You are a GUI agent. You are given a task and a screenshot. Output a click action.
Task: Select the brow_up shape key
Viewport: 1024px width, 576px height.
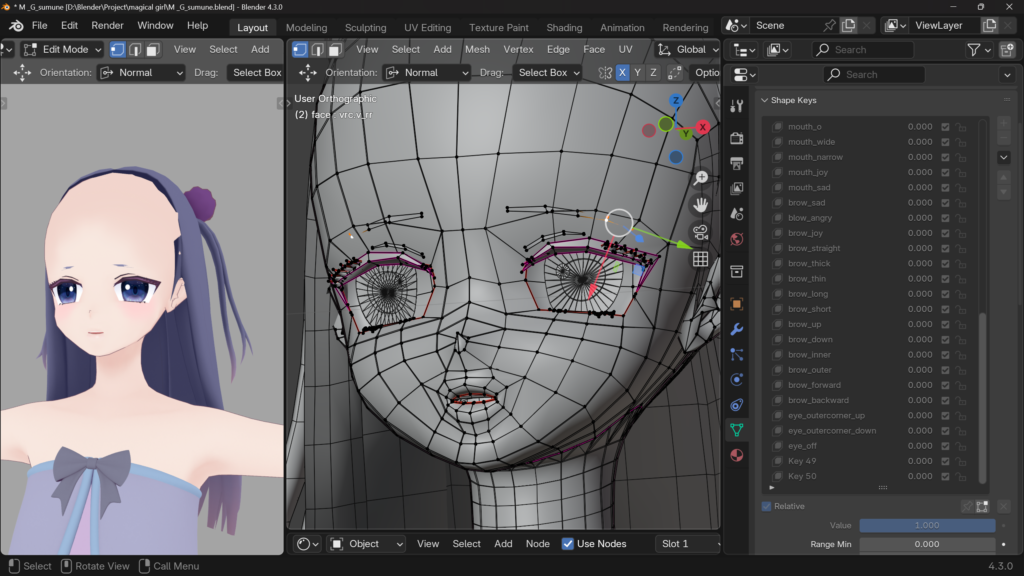pyautogui.click(x=804, y=324)
